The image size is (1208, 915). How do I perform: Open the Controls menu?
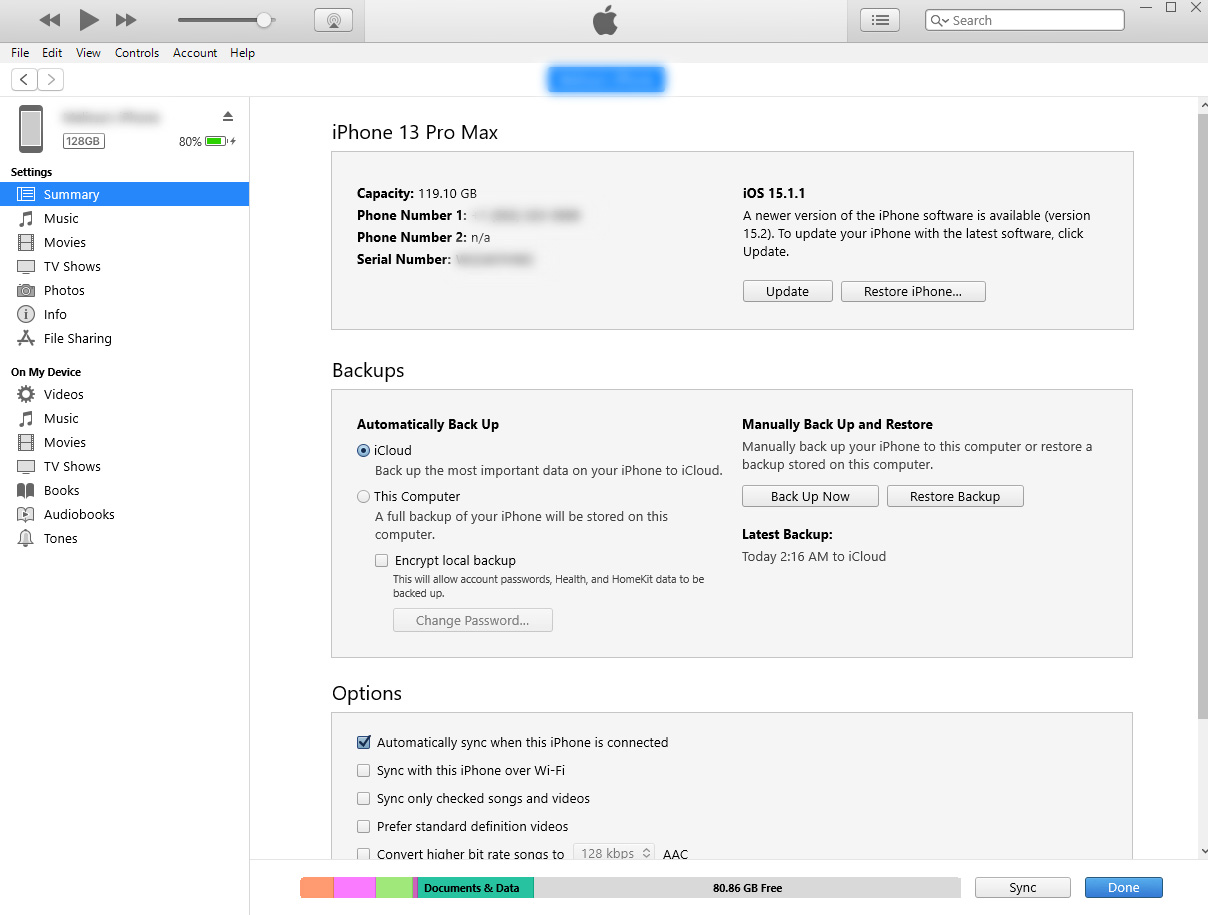coord(137,53)
